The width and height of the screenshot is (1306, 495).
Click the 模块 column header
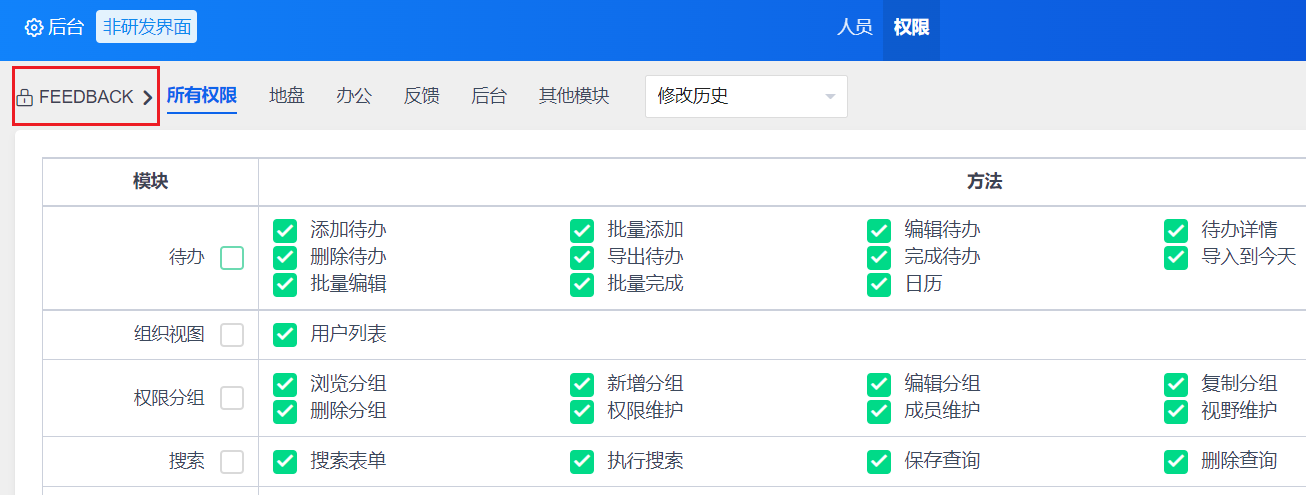click(151, 182)
